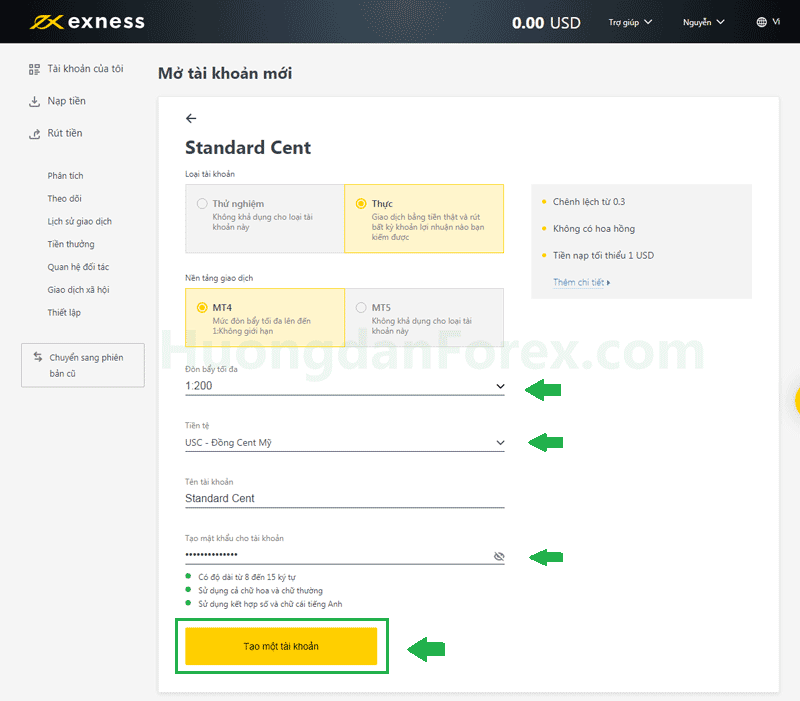Click the account password input field
Viewport: 800px width, 701px height.
click(345, 555)
